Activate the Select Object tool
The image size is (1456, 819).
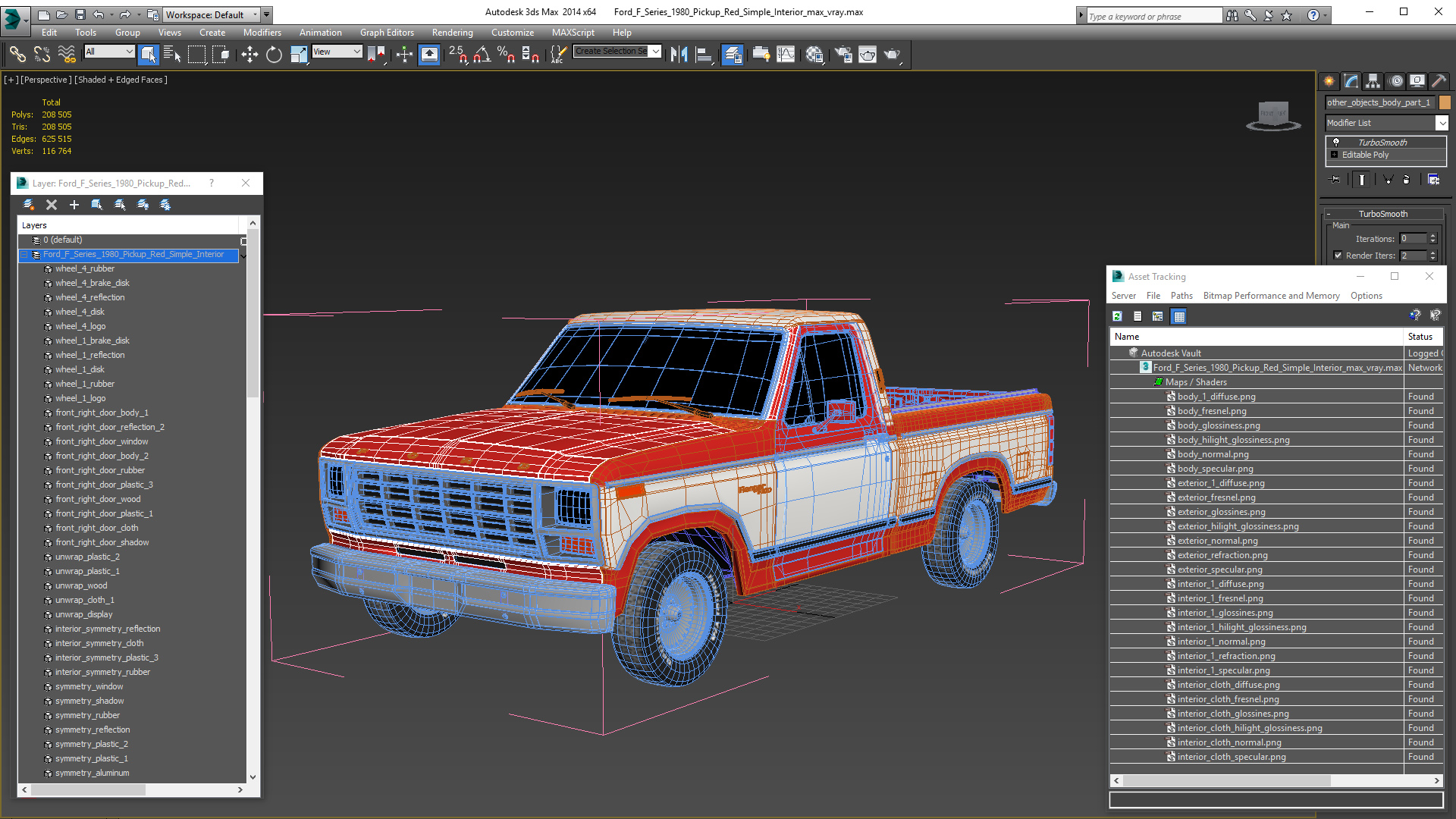tap(149, 54)
